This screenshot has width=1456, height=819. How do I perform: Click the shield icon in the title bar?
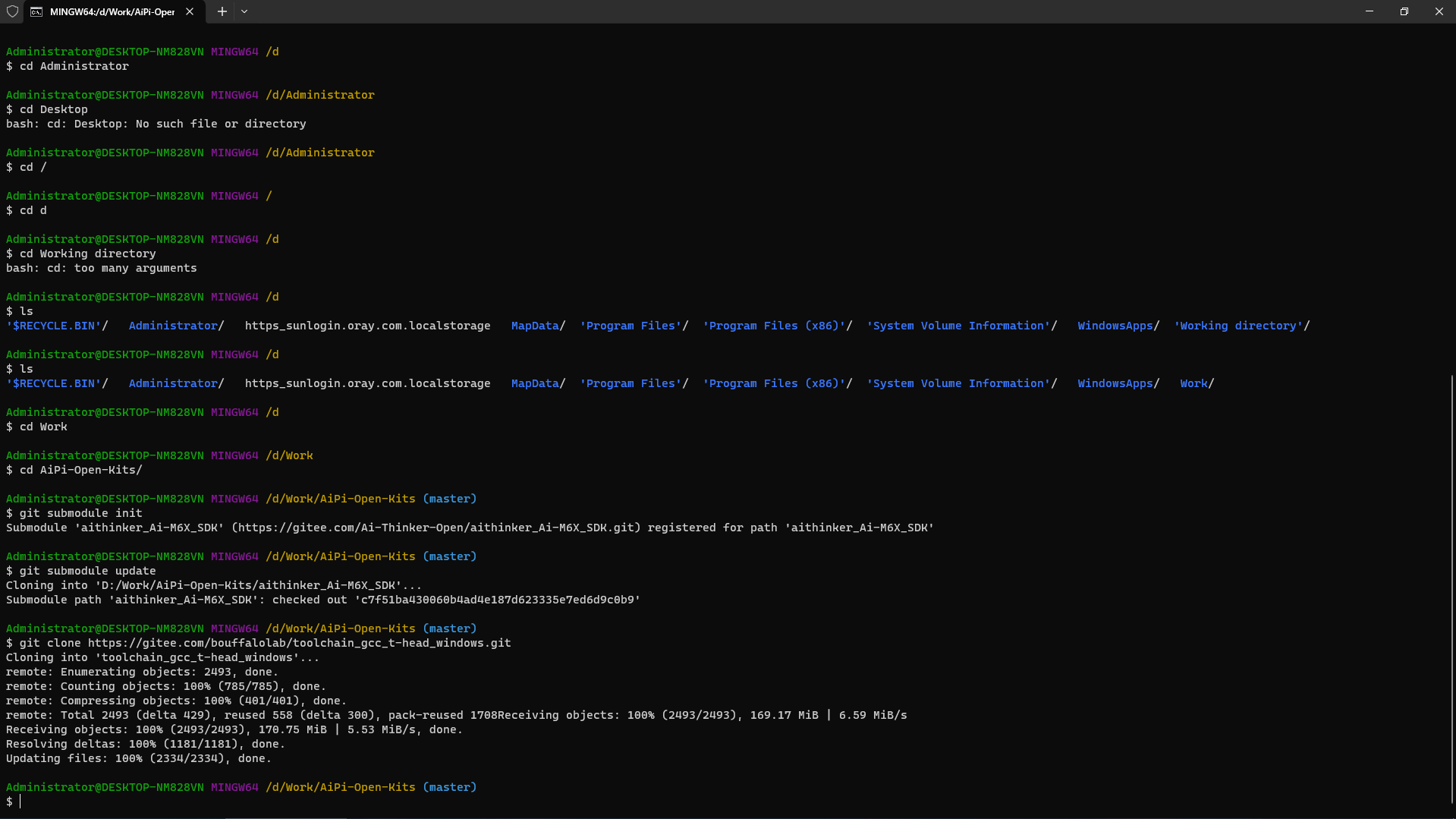coord(12,11)
